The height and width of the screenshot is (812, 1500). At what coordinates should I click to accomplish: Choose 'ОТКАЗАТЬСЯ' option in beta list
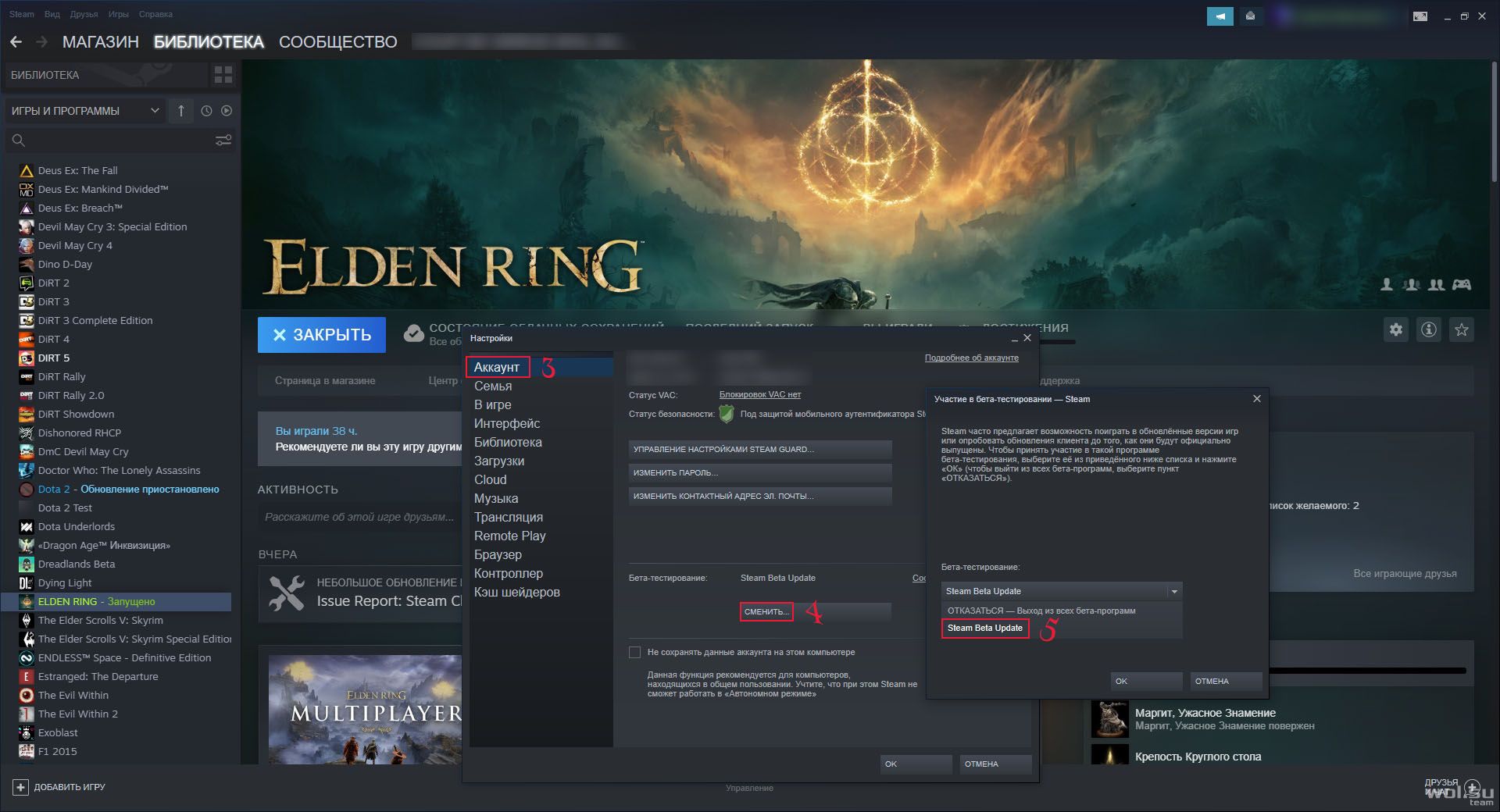(x=1041, y=611)
